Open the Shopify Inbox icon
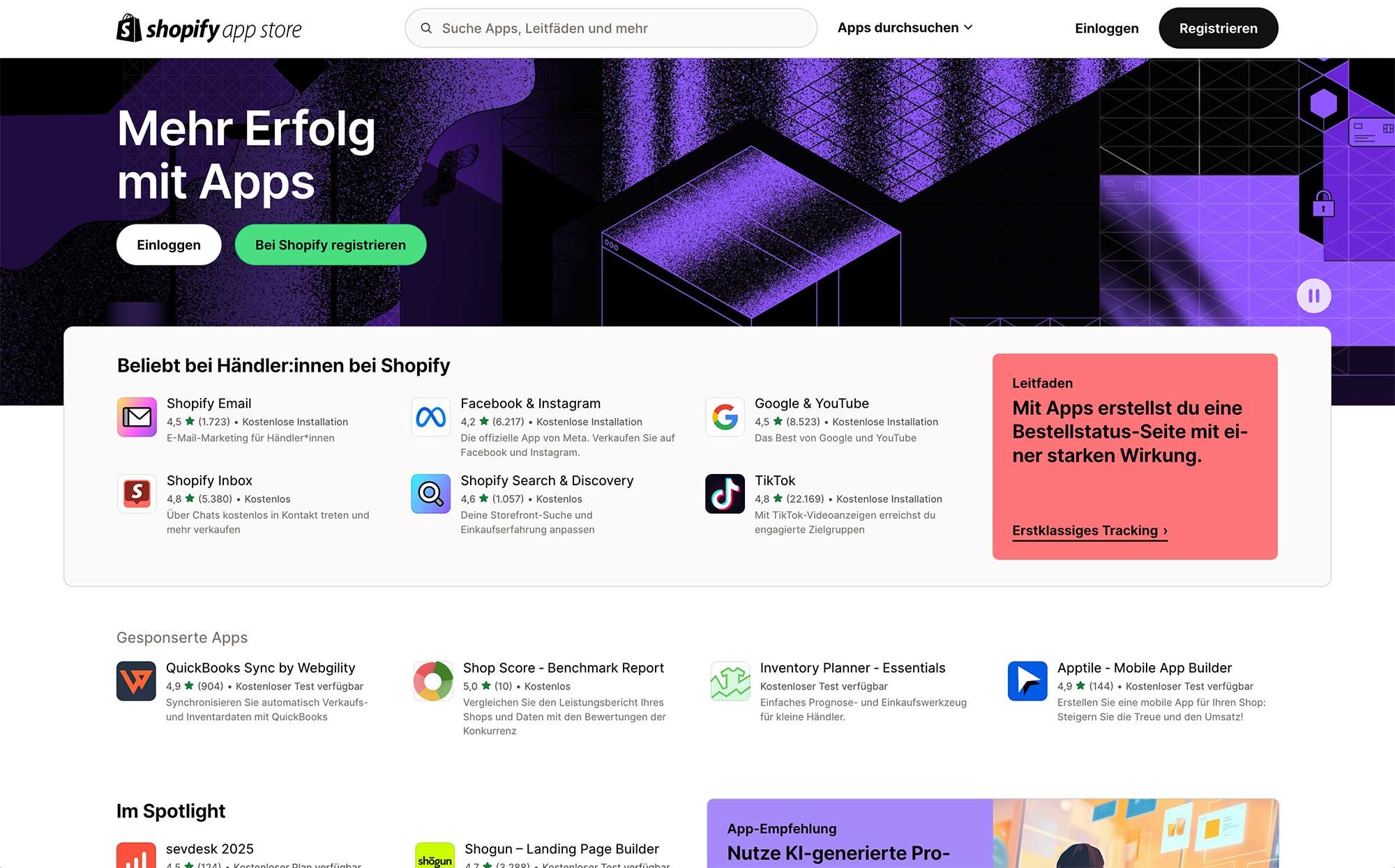This screenshot has width=1395, height=868. point(137,494)
